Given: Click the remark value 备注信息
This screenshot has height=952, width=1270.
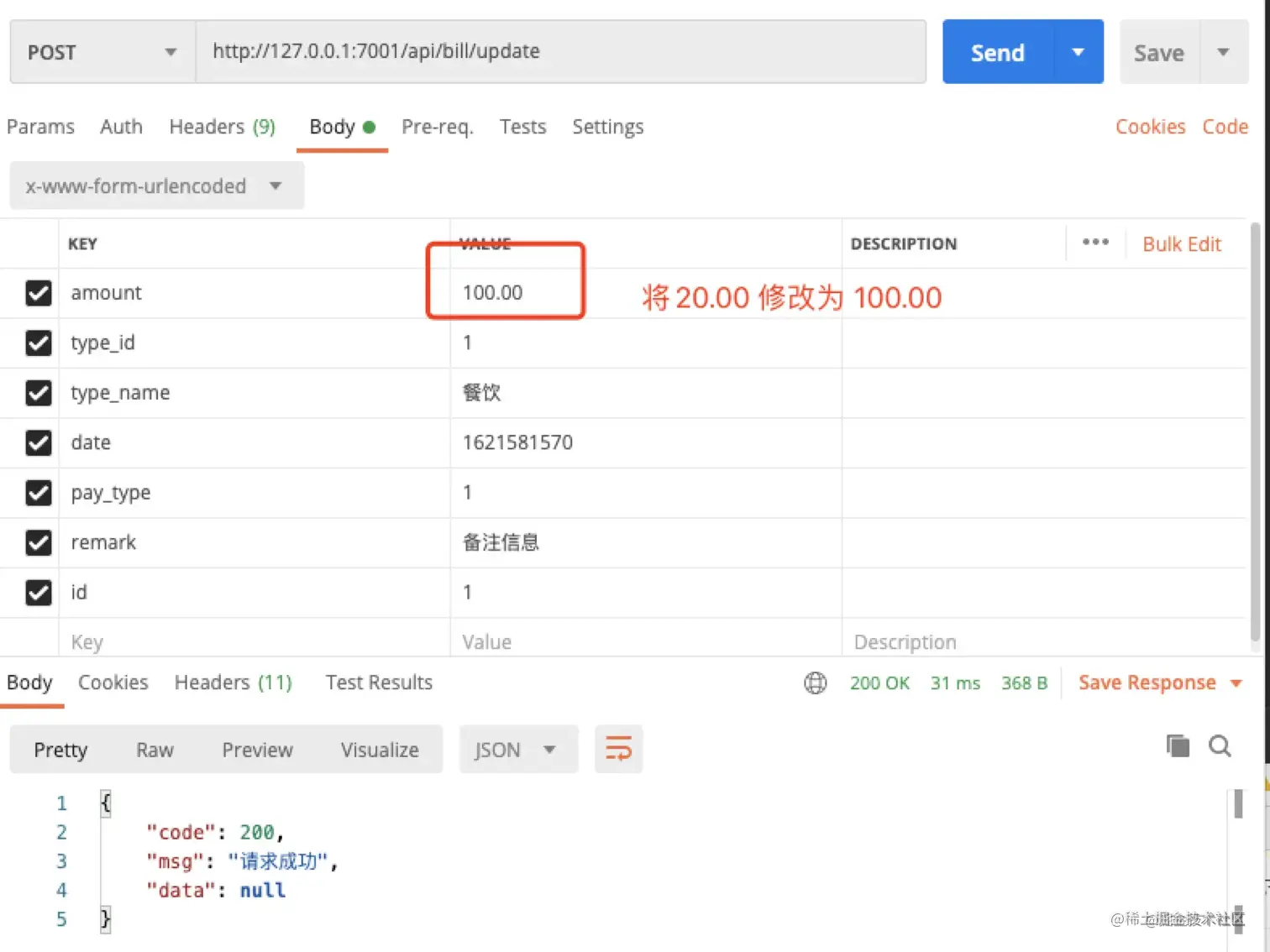Looking at the screenshot, I should [x=501, y=542].
